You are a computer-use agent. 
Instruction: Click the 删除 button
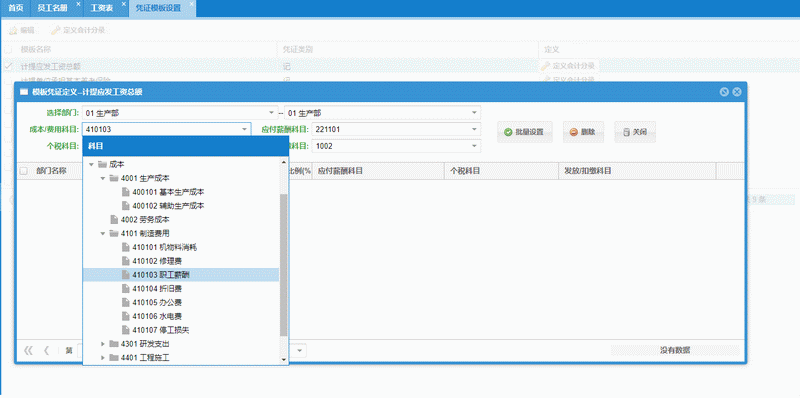click(x=584, y=132)
